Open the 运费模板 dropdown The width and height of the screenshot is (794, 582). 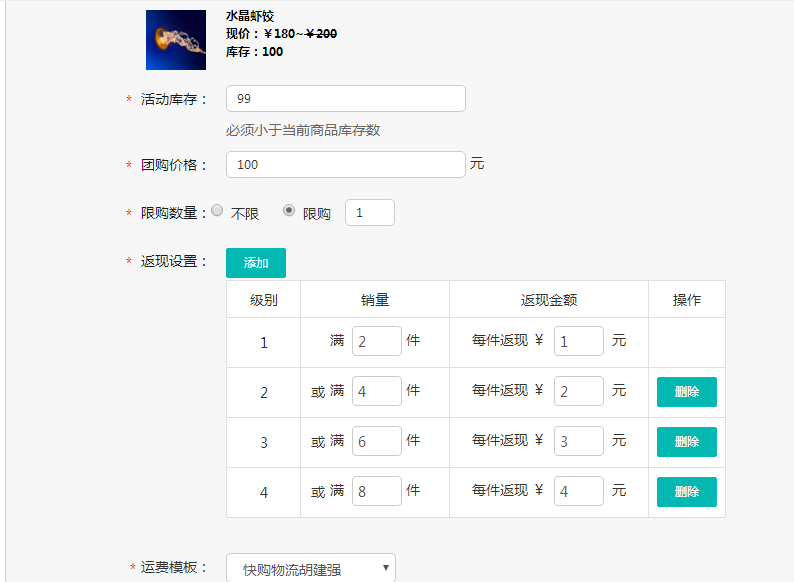(311, 568)
